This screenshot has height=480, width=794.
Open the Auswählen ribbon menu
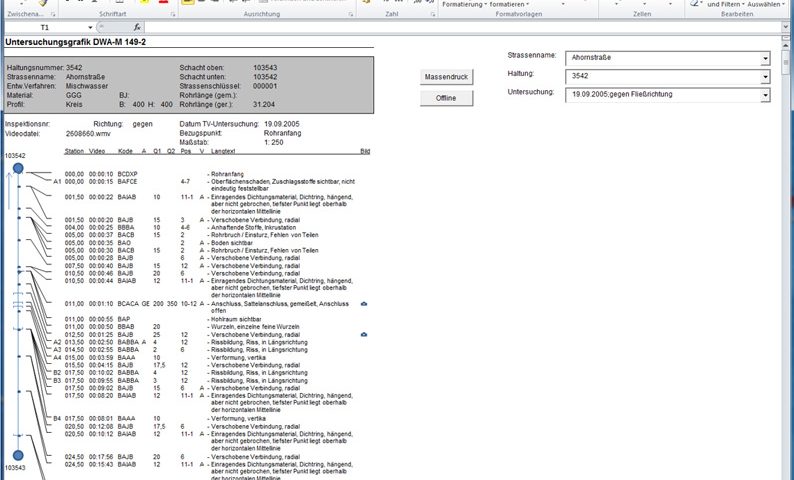tap(764, 4)
